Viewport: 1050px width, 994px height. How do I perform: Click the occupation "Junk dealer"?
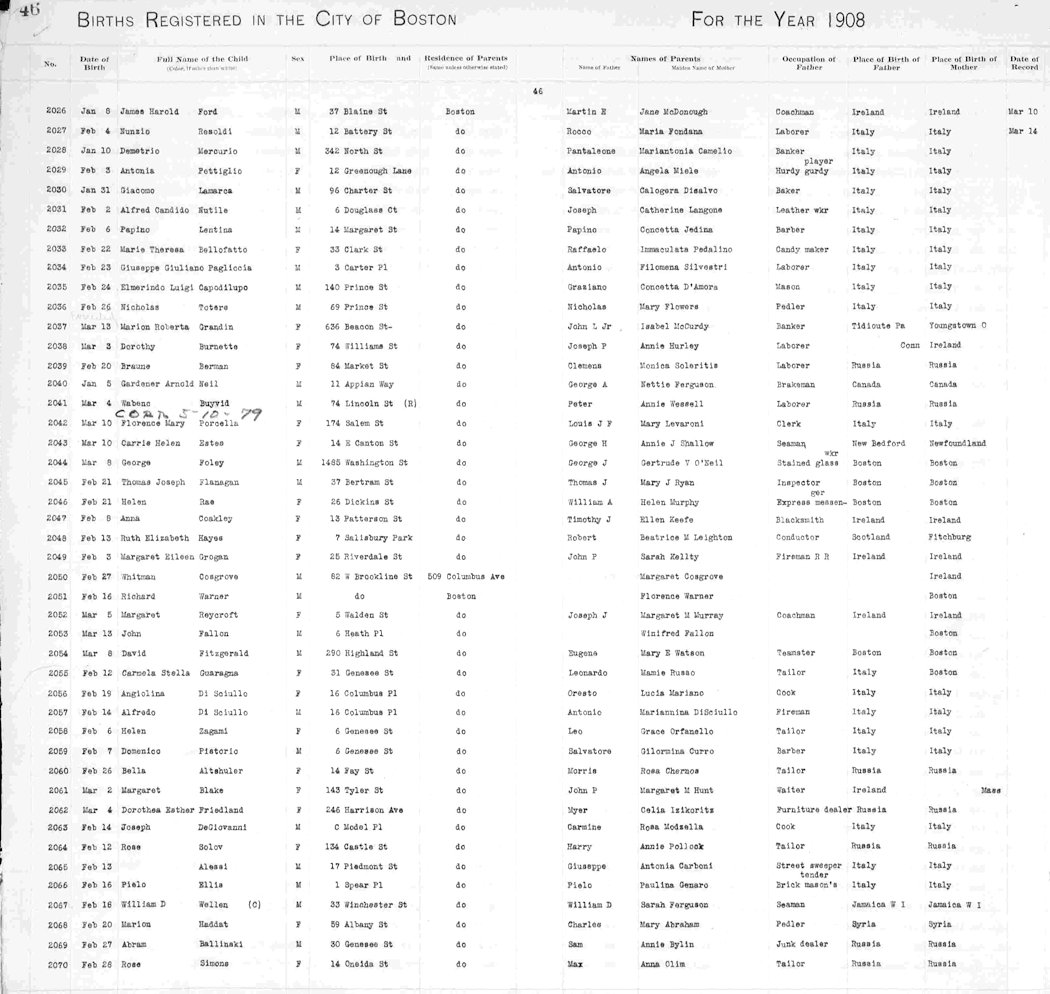tap(802, 944)
